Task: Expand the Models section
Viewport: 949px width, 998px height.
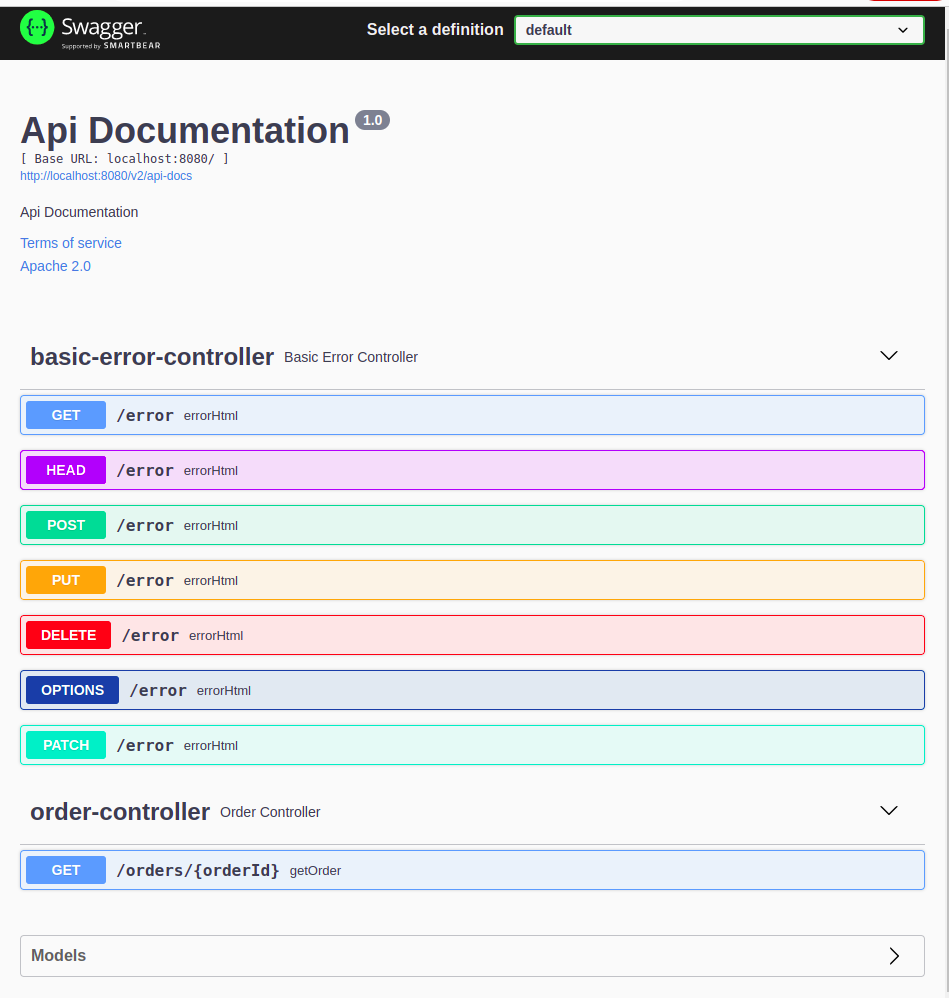Action: pyautogui.click(x=472, y=956)
